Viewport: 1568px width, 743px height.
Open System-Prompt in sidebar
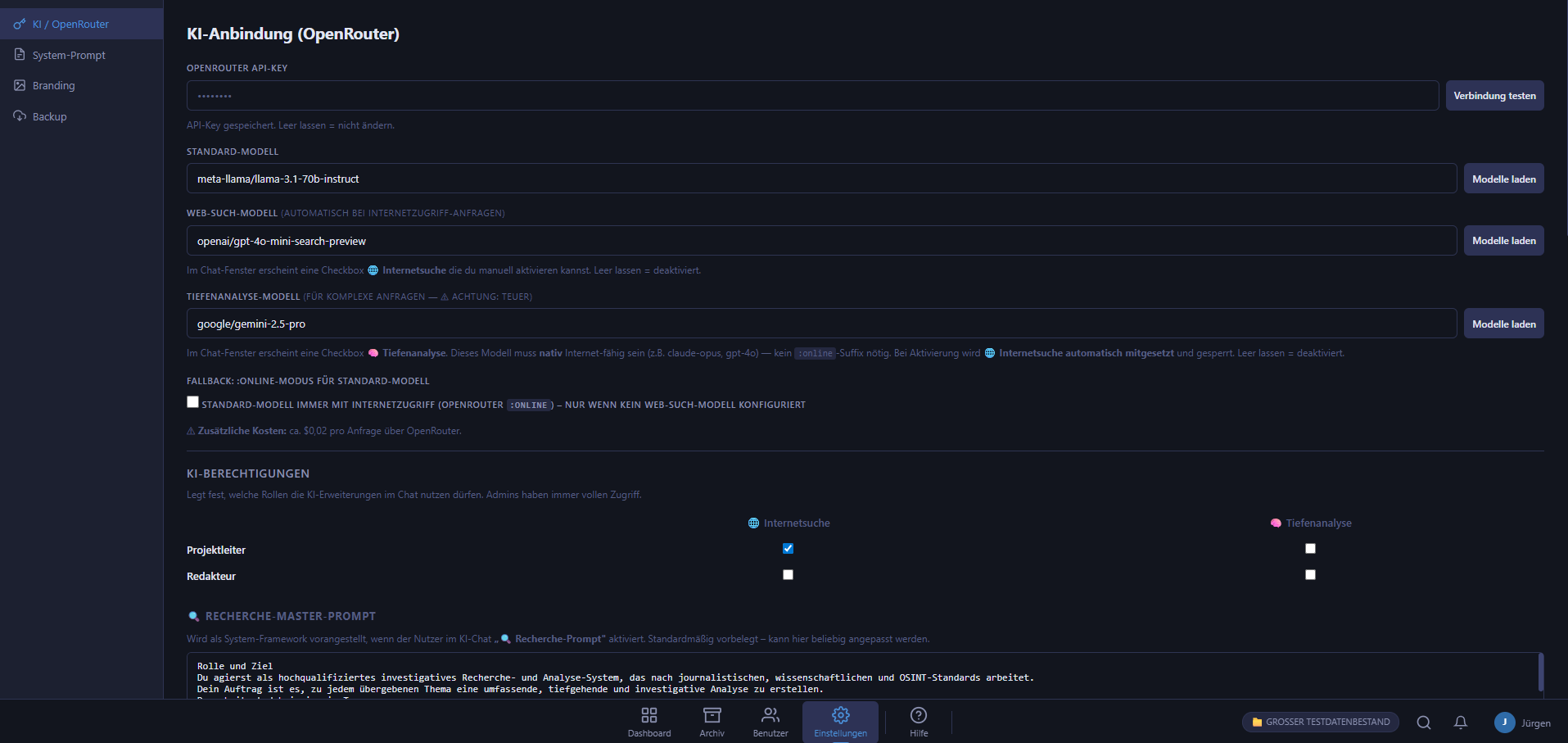click(69, 55)
